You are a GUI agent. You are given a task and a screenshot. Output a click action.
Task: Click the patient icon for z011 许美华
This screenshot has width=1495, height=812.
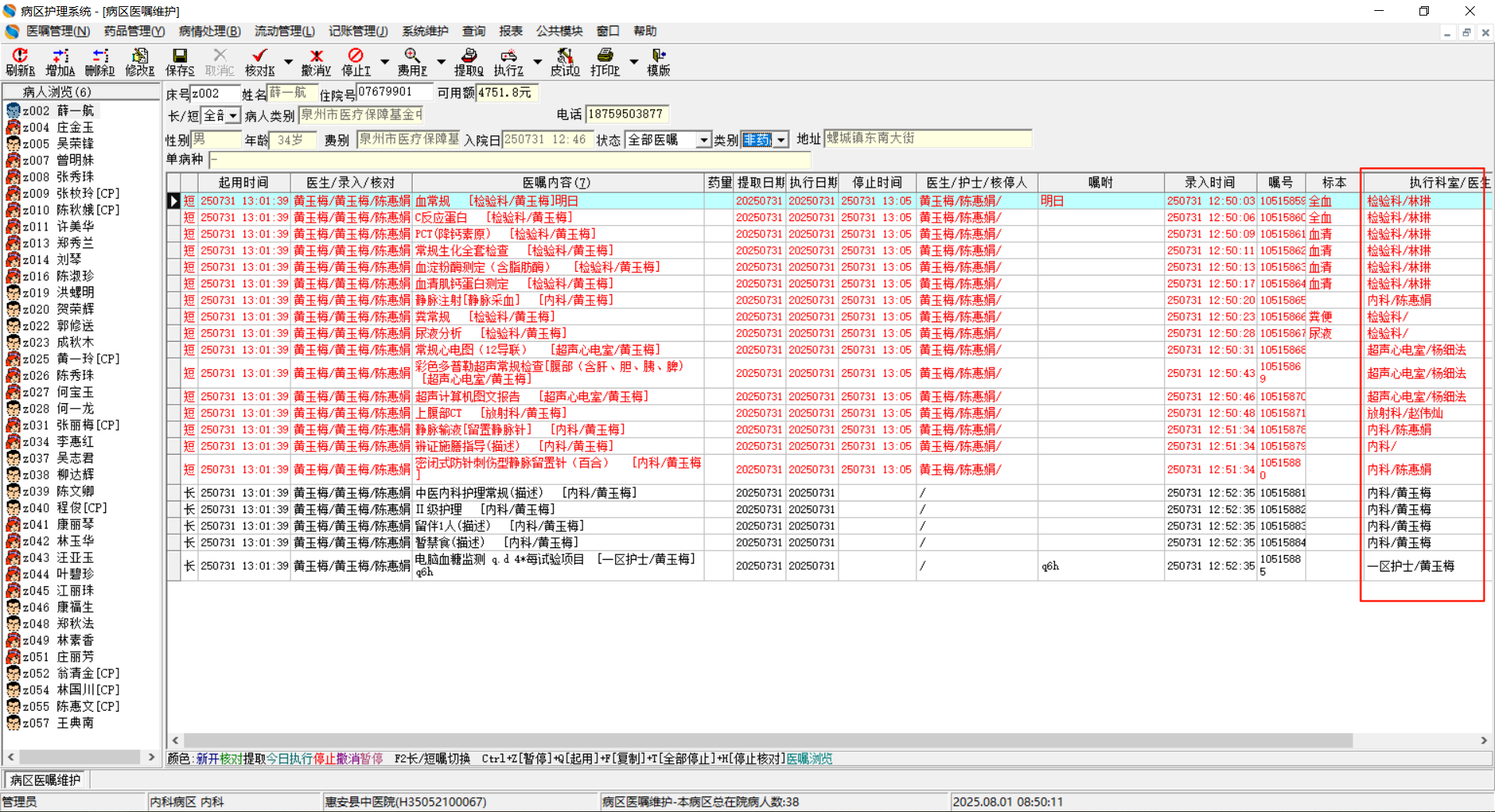click(13, 227)
